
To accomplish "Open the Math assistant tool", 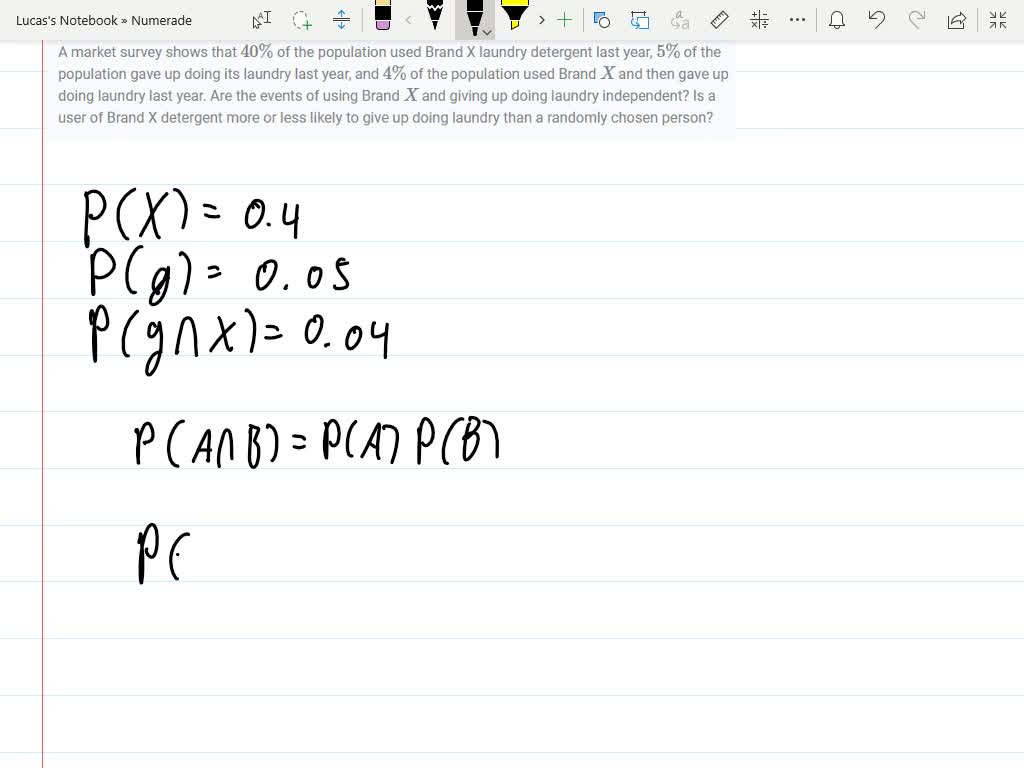I will pyautogui.click(x=759, y=20).
